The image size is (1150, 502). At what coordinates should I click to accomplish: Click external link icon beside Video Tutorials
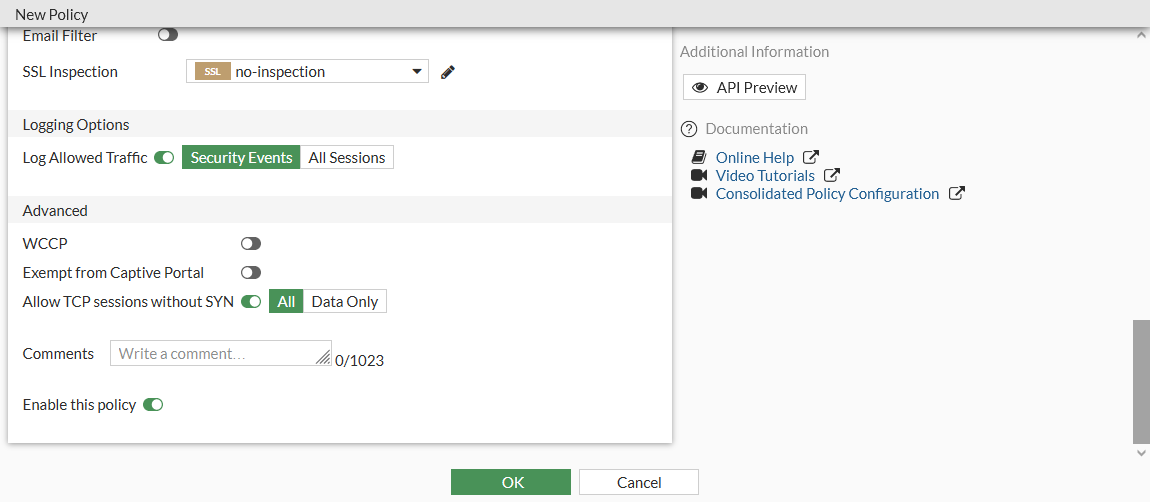[832, 175]
